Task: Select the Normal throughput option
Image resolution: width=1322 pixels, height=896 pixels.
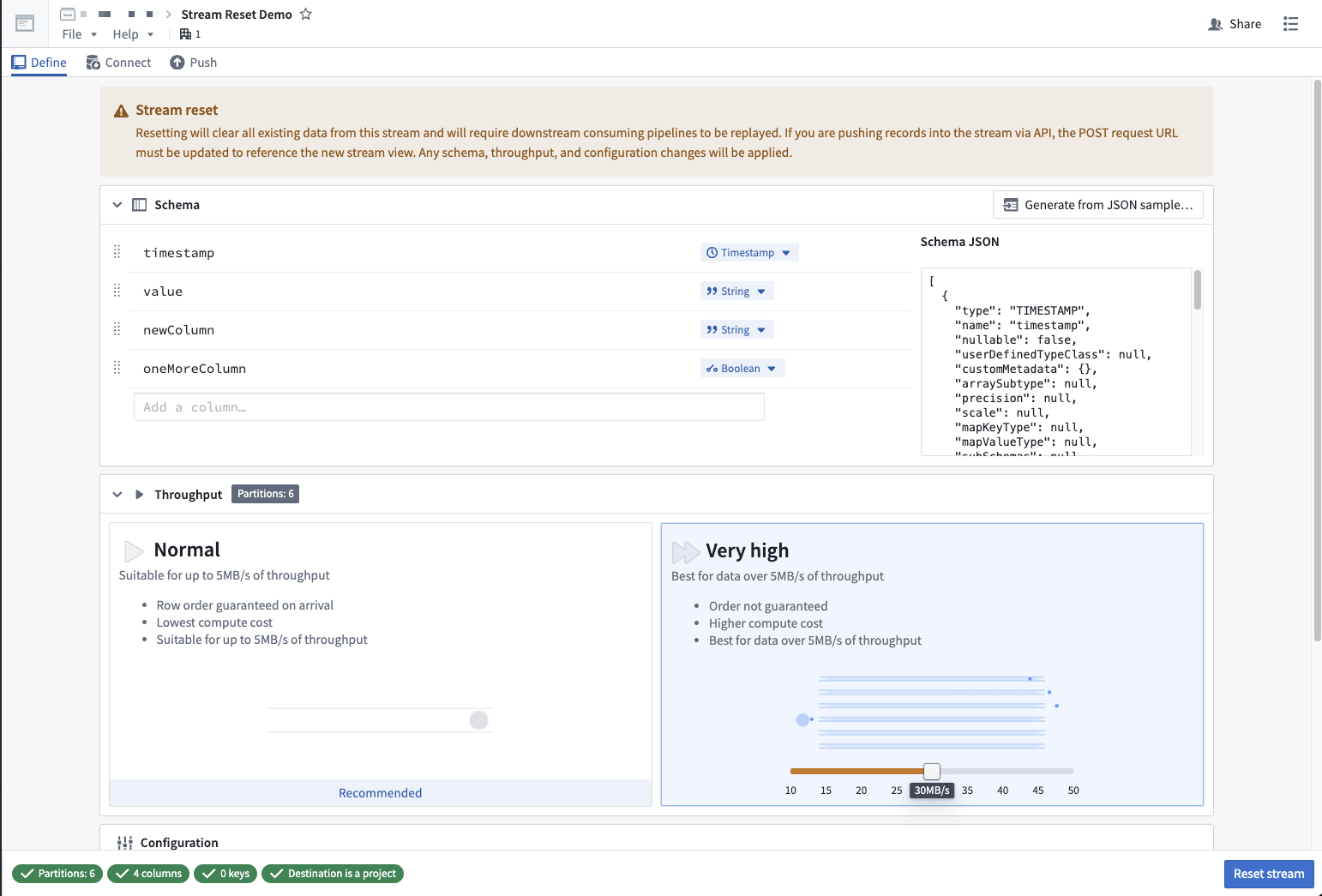Action: click(x=381, y=664)
